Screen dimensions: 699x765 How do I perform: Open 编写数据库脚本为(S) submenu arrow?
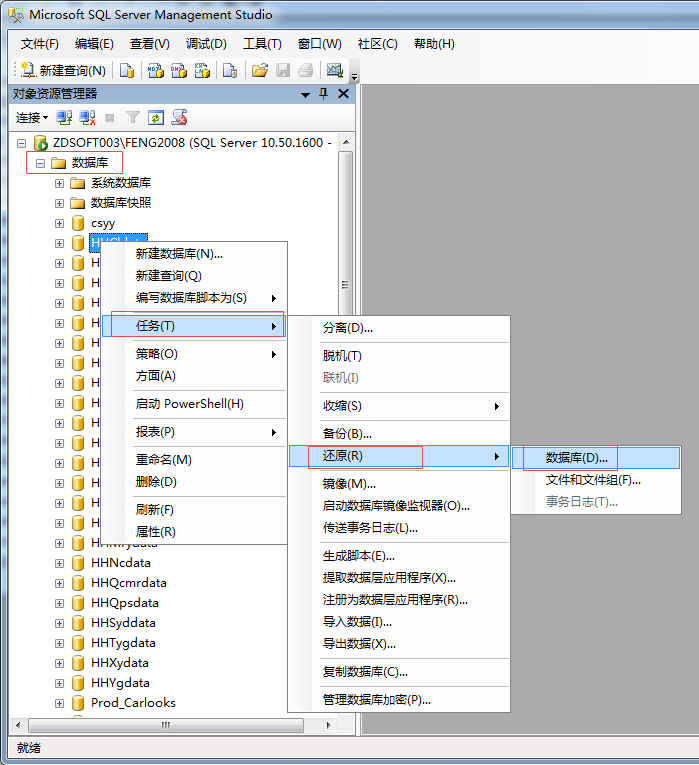[x=274, y=299]
